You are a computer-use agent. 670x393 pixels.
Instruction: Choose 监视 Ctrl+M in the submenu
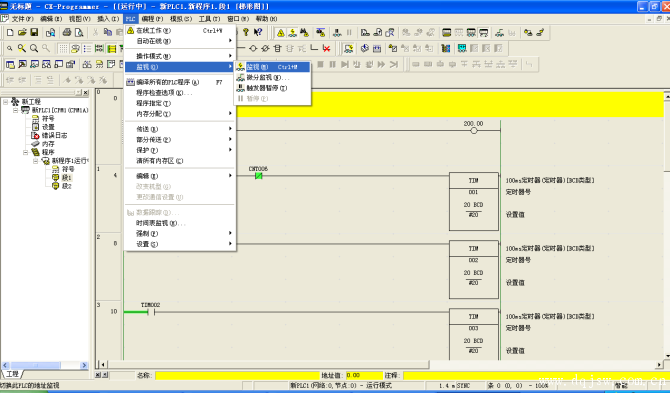point(273,67)
